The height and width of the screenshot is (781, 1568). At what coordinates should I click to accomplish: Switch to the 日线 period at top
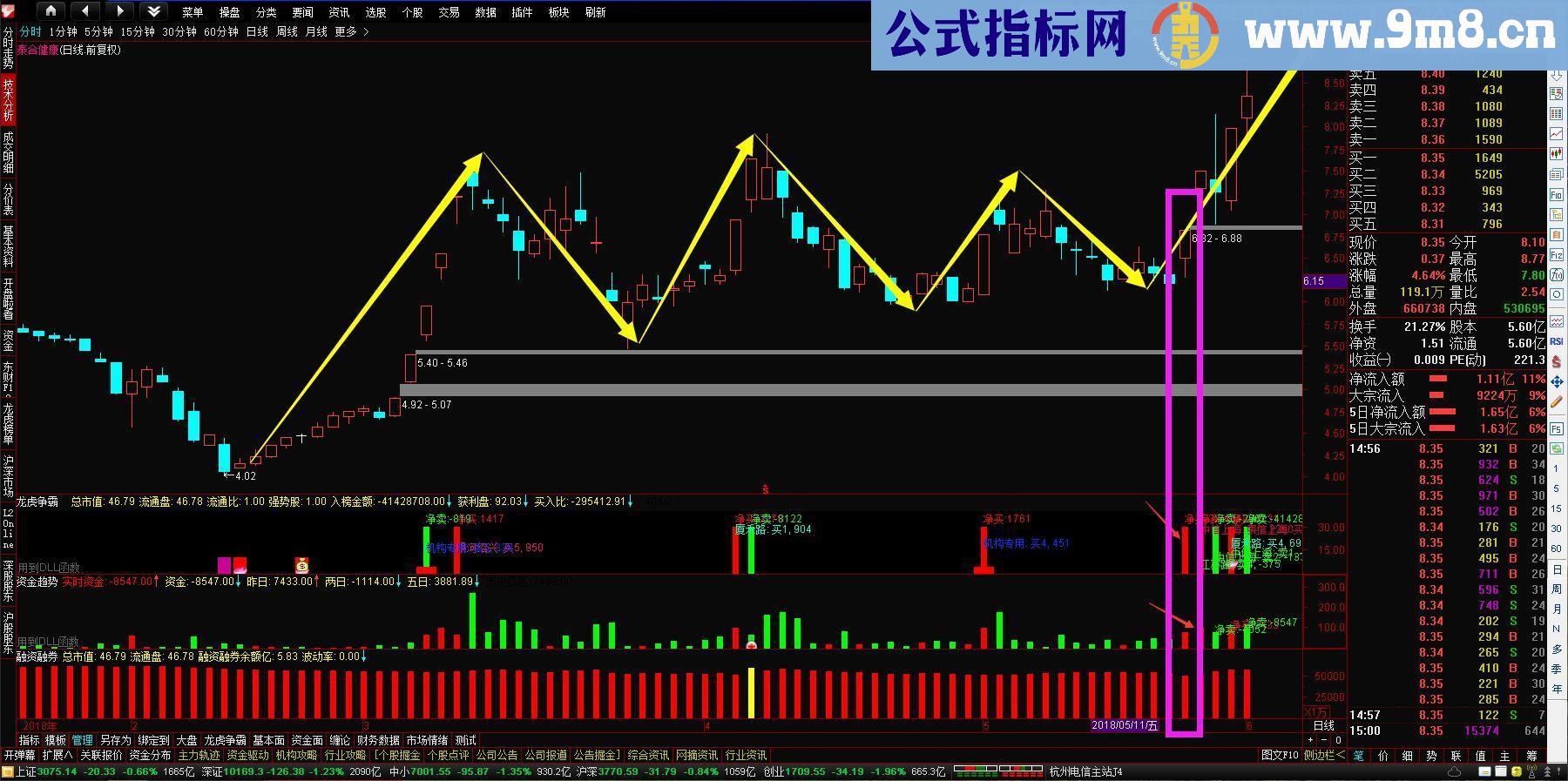pyautogui.click(x=257, y=31)
